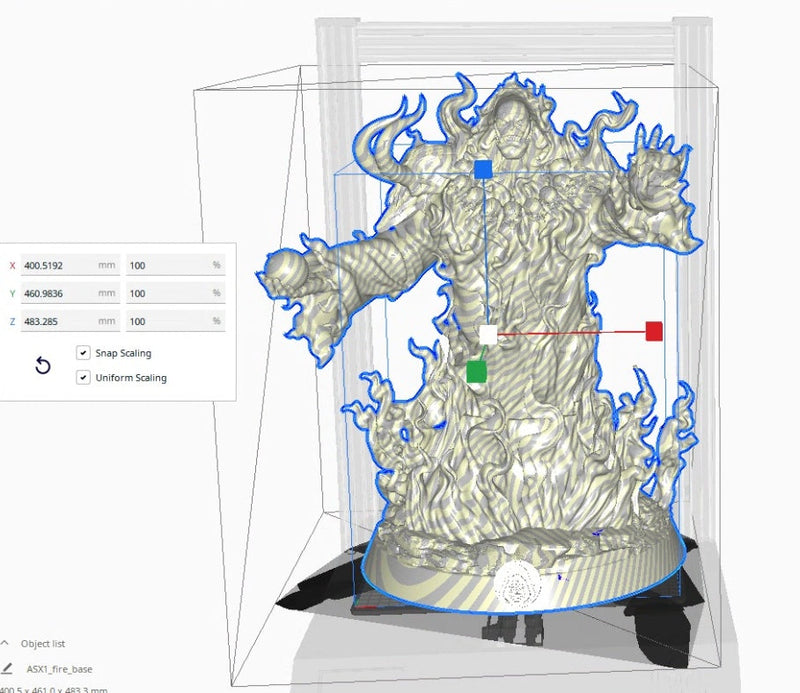
Task: Click the model dimensions text below object name
Action: [50, 688]
